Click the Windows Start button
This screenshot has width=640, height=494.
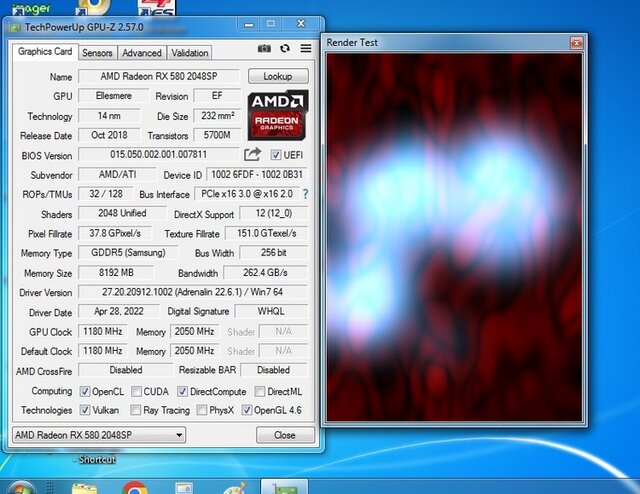[x=22, y=487]
